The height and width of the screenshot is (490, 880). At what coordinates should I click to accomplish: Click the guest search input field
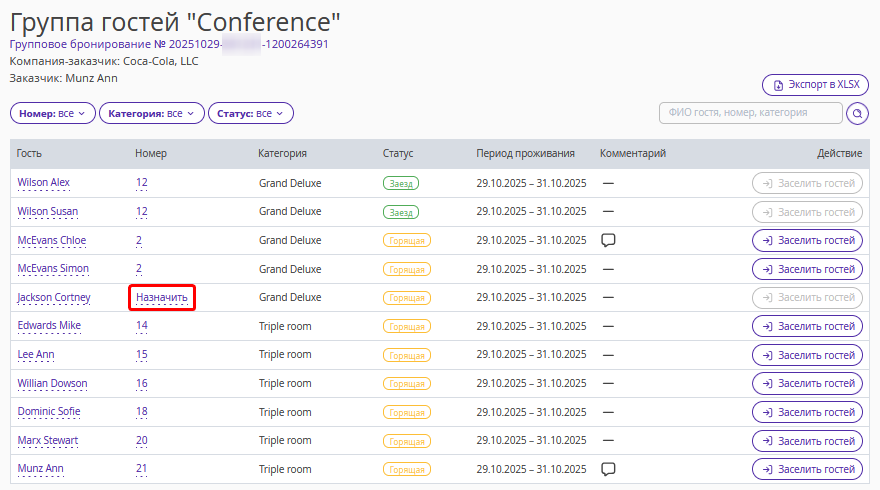coord(750,113)
